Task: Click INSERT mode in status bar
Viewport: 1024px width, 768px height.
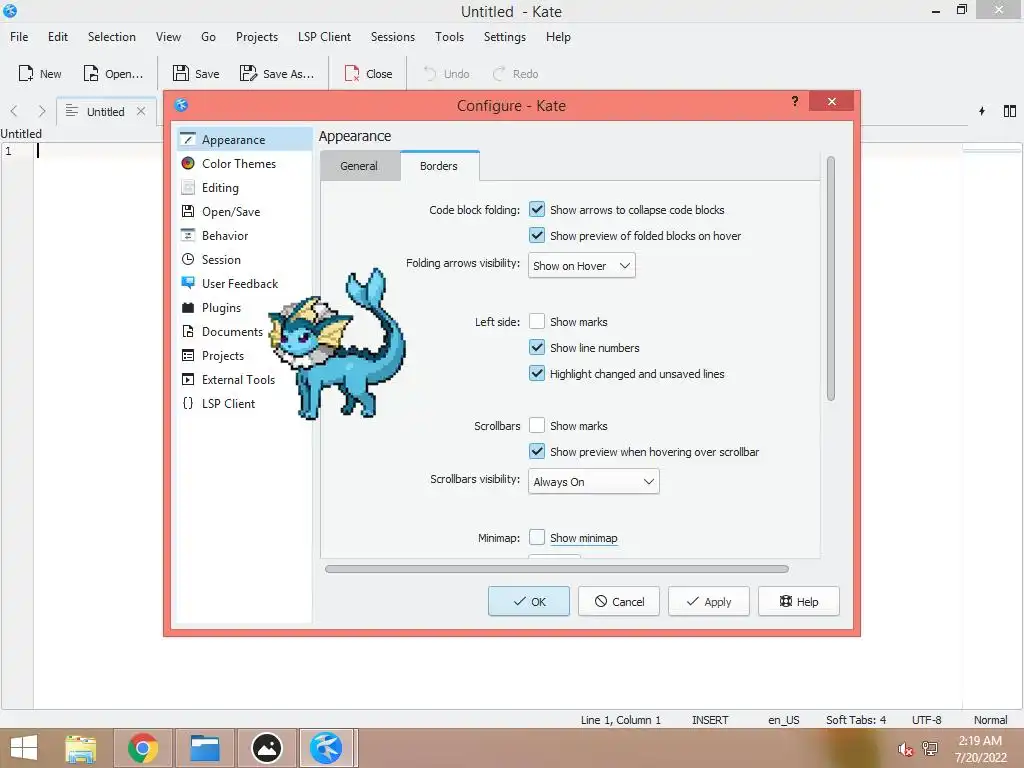Action: tap(710, 720)
